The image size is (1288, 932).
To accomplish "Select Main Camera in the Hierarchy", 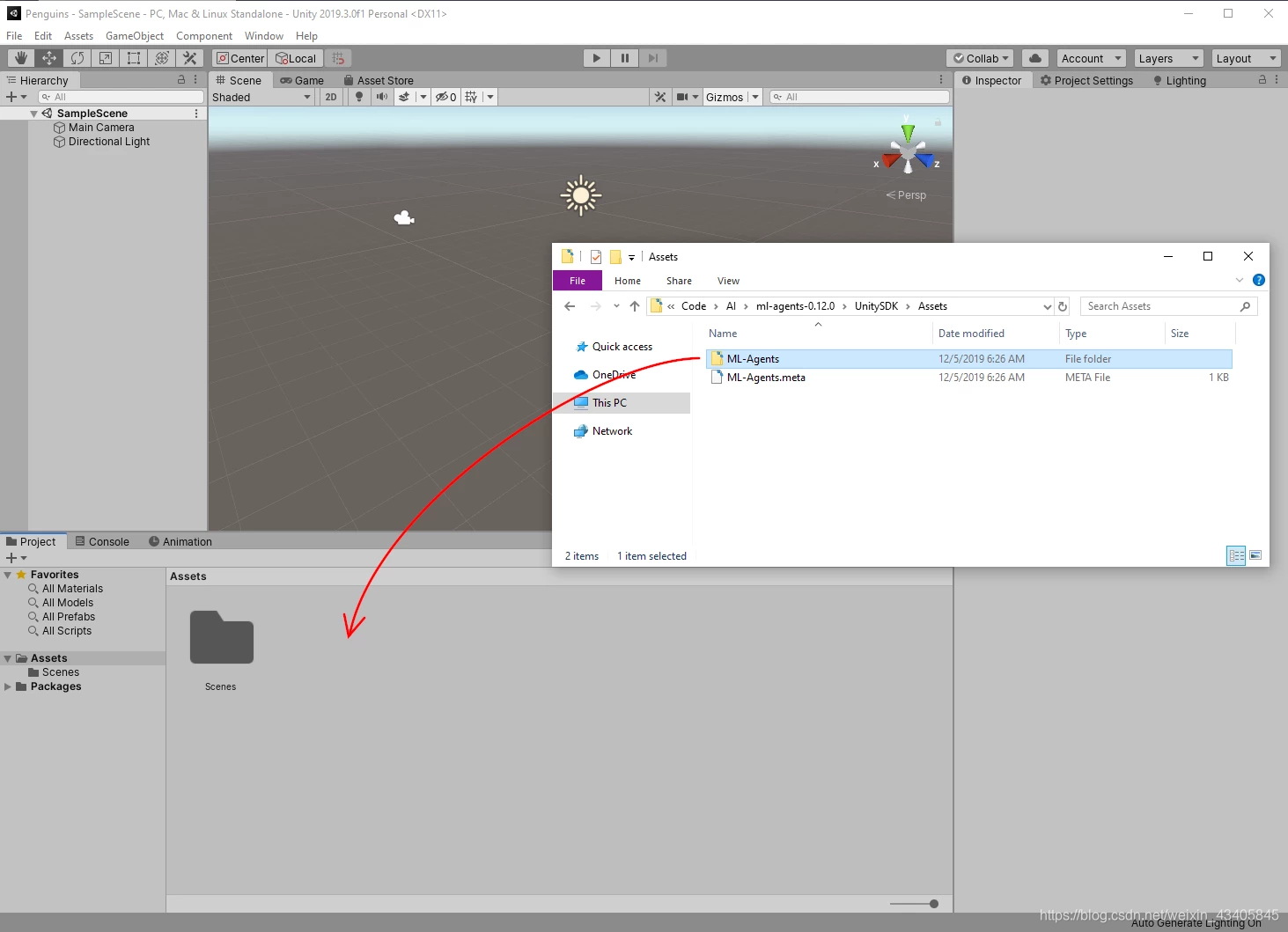I will pyautogui.click(x=101, y=128).
